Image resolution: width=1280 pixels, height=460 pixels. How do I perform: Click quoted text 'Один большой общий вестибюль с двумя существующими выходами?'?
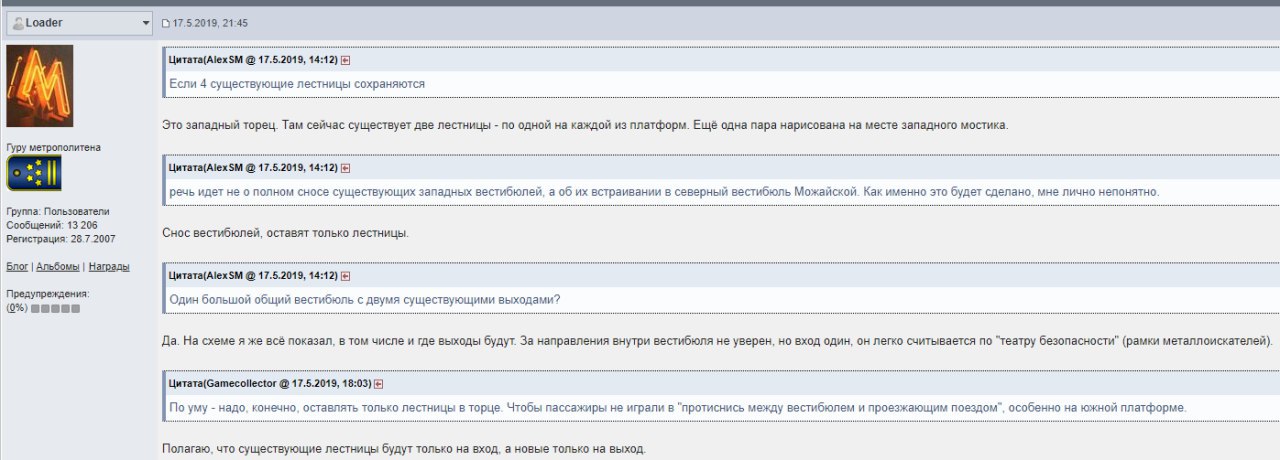[364, 300]
